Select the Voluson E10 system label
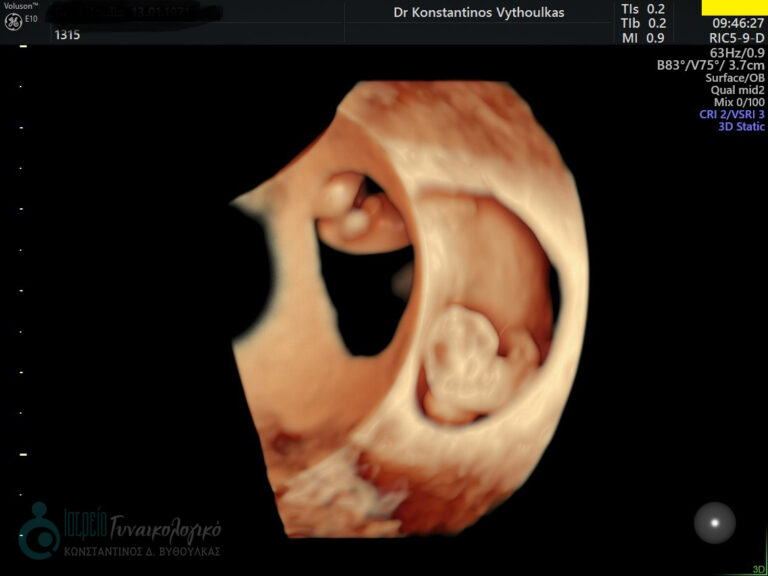The height and width of the screenshot is (576, 768). [20, 6]
